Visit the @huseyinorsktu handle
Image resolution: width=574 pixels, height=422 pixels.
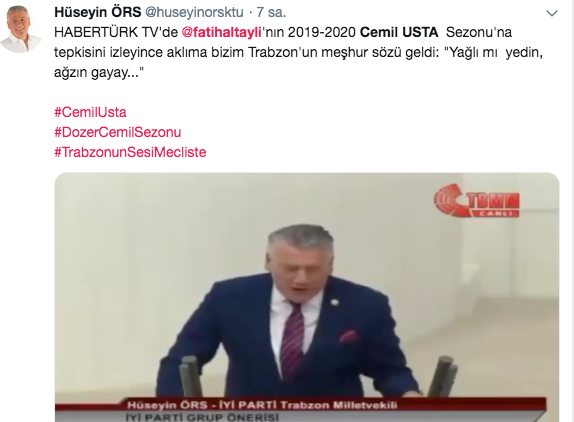click(x=194, y=12)
